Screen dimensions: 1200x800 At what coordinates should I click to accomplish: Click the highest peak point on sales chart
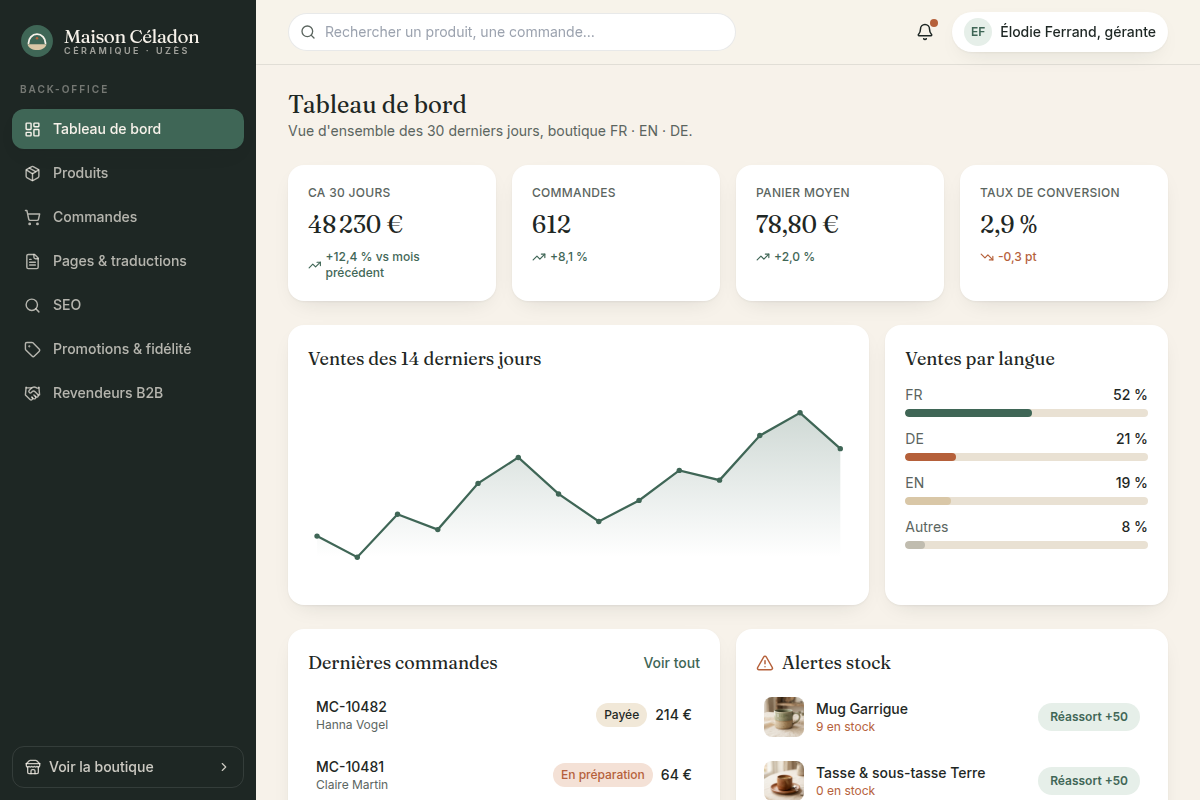(800, 412)
